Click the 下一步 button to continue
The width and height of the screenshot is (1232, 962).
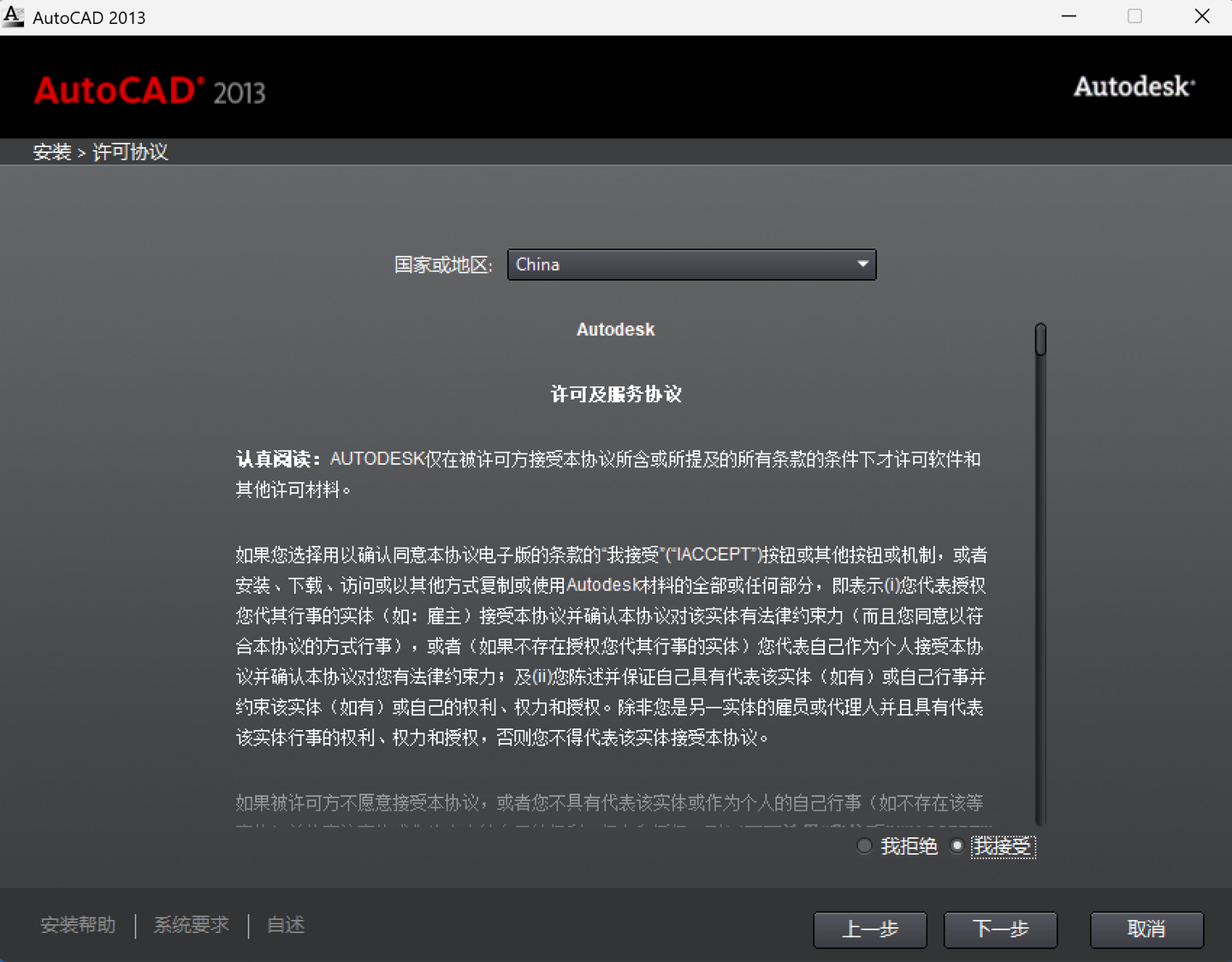click(1000, 930)
